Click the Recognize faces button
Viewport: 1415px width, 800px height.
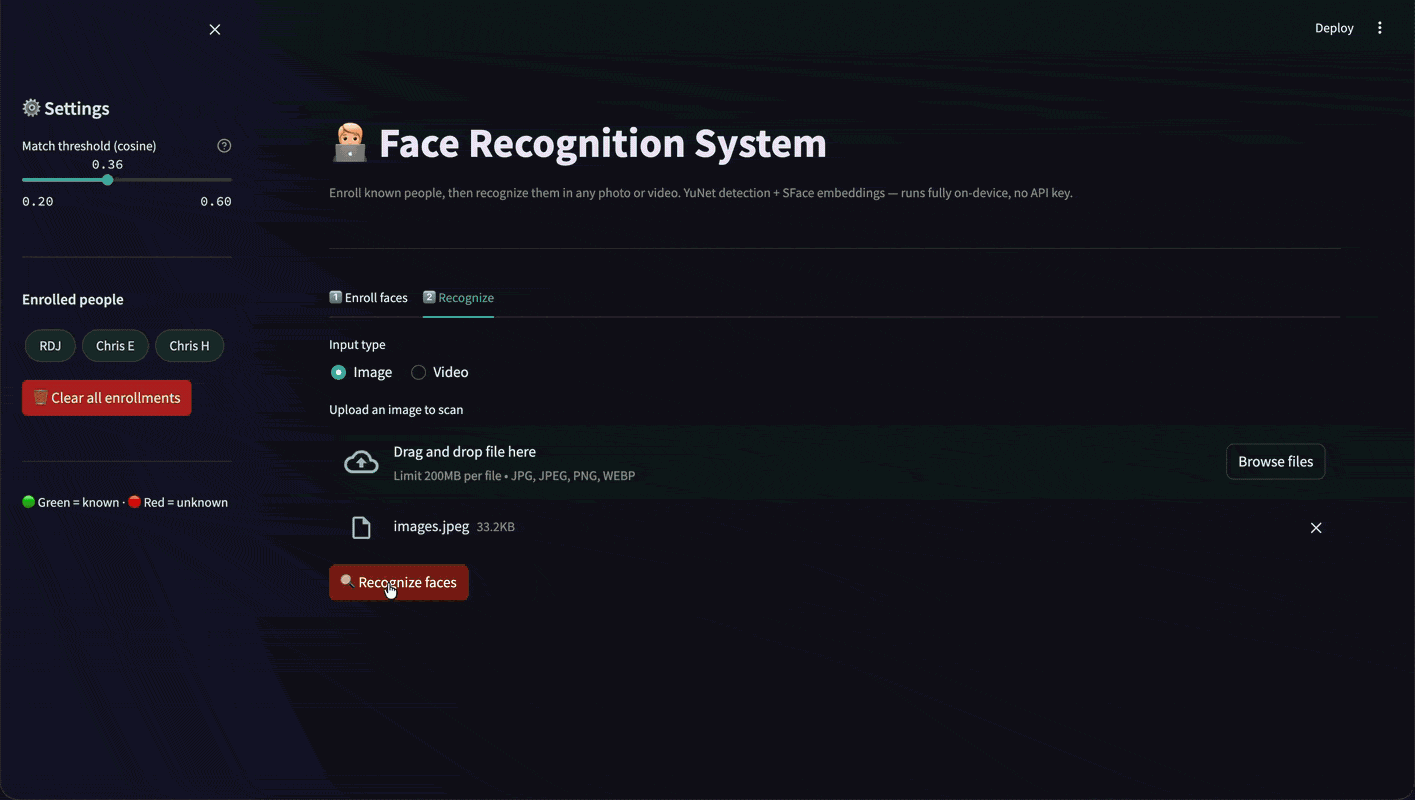point(399,582)
